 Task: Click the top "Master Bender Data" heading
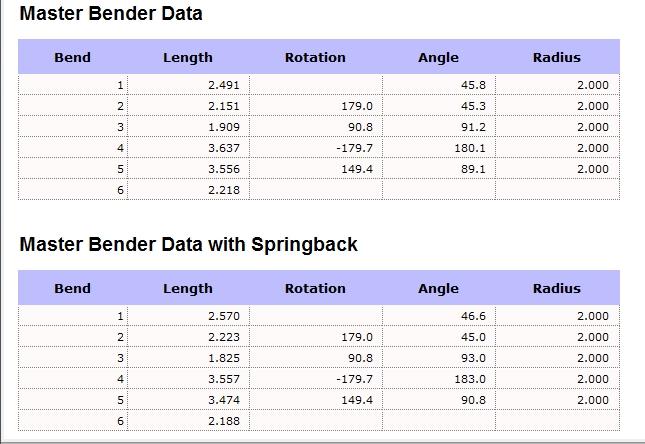[111, 14]
